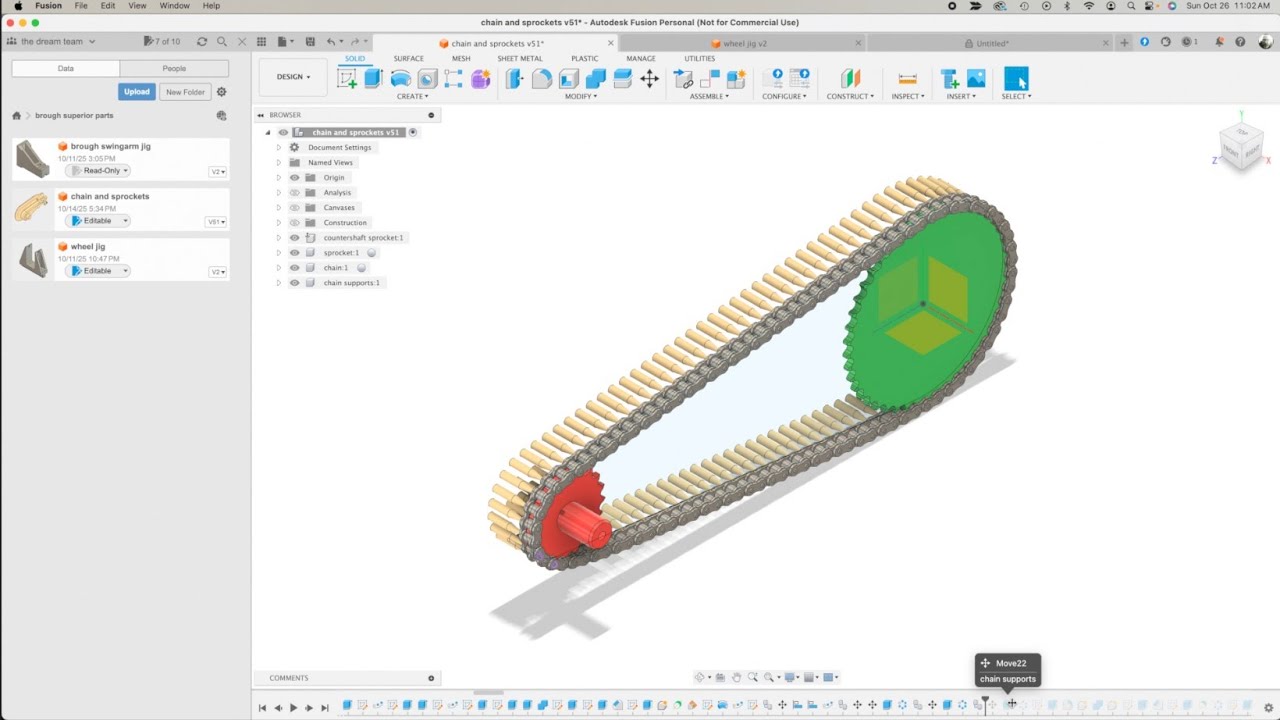Switch to the SHEET METAL ribbon tab
The width and height of the screenshot is (1280, 720).
pyautogui.click(x=520, y=58)
